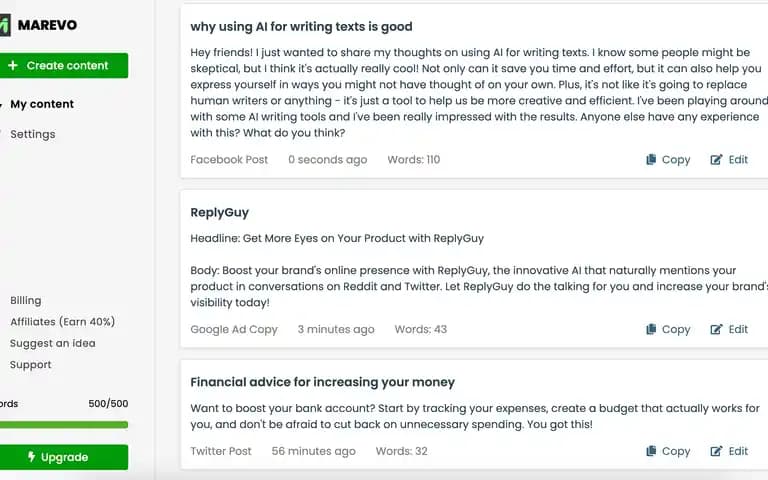The width and height of the screenshot is (768, 480).
Task: Open Settings in the sidebar
Action: click(x=33, y=134)
